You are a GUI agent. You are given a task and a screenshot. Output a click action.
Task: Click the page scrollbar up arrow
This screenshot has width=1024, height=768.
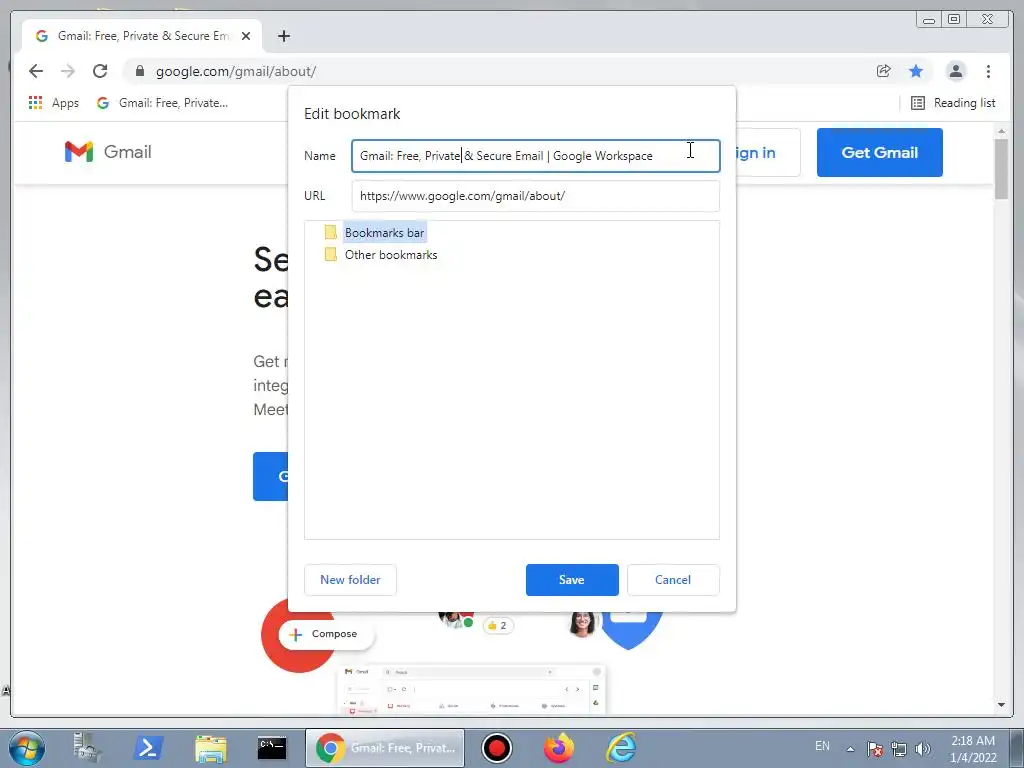click(x=1001, y=133)
